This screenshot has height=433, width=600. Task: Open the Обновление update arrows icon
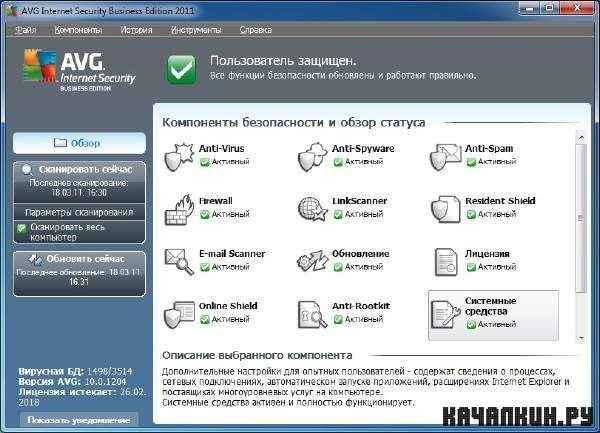coord(313,261)
